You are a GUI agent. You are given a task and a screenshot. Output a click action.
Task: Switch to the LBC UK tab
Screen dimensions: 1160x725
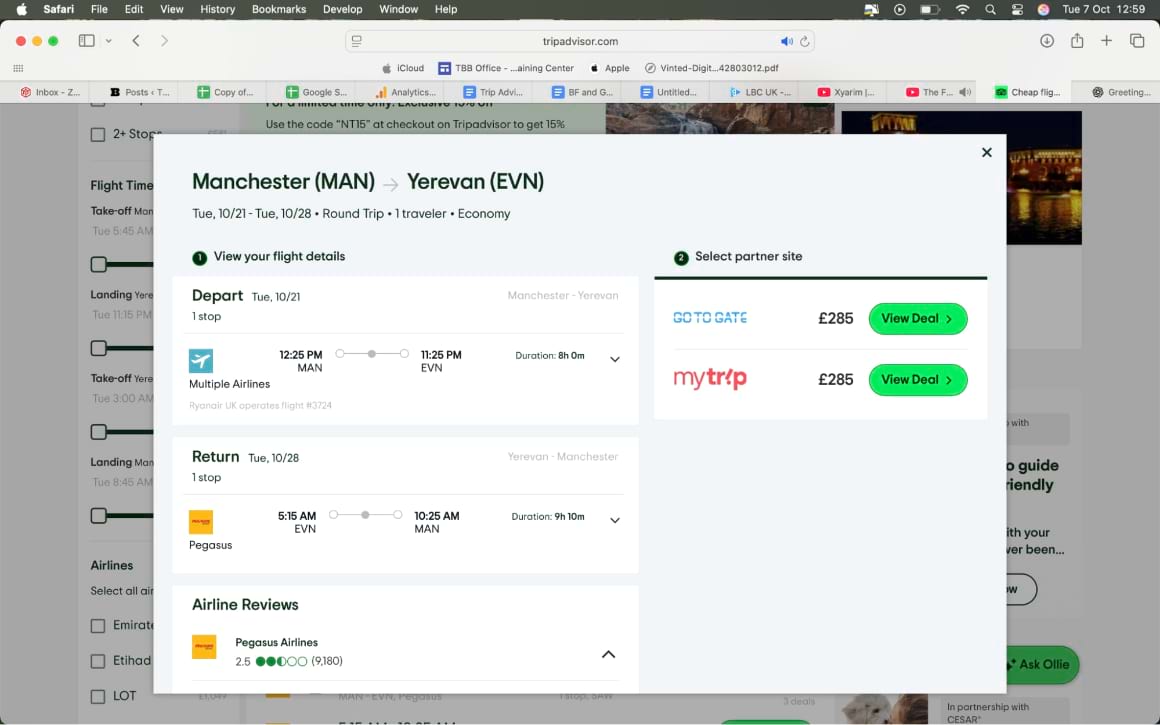(x=761, y=92)
